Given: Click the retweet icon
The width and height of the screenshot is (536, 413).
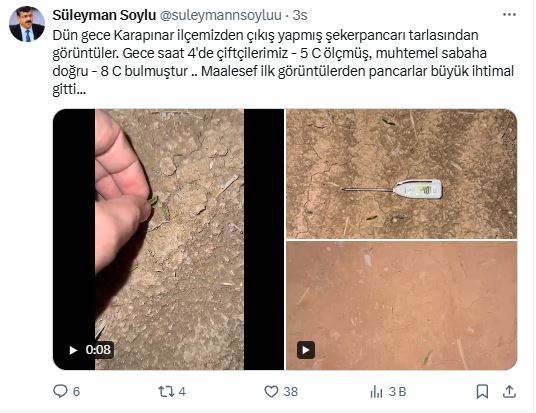Looking at the screenshot, I should (x=166, y=391).
